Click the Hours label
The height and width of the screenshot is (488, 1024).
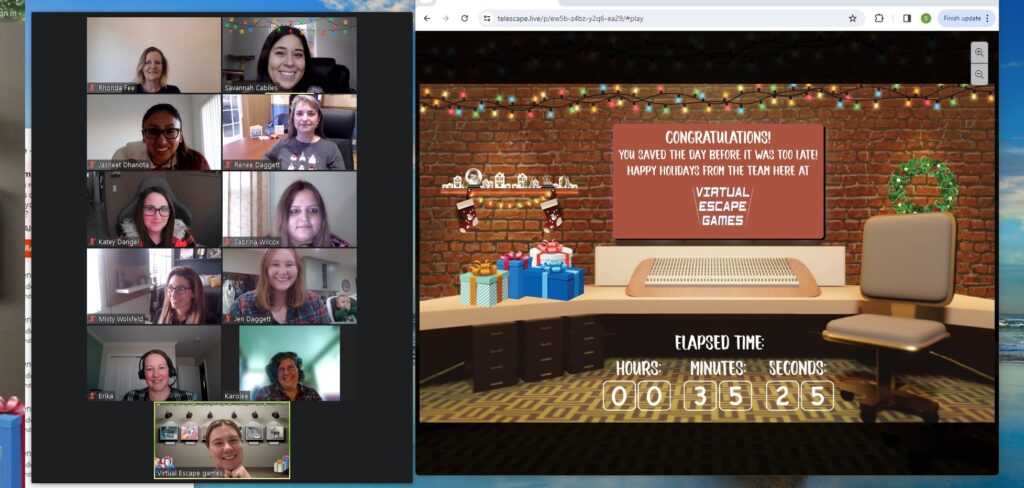[x=639, y=368]
